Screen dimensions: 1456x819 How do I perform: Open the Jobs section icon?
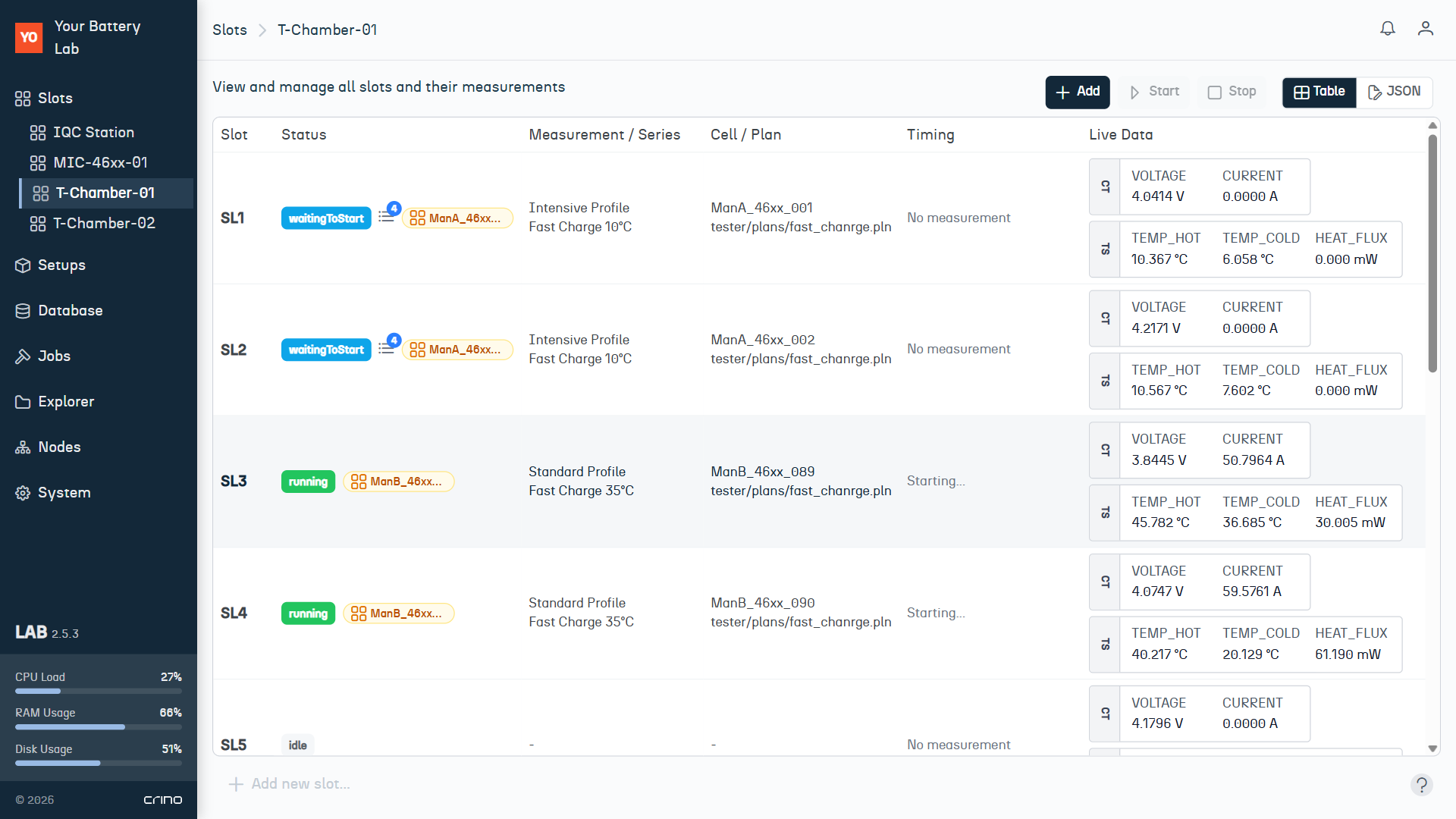tap(22, 356)
